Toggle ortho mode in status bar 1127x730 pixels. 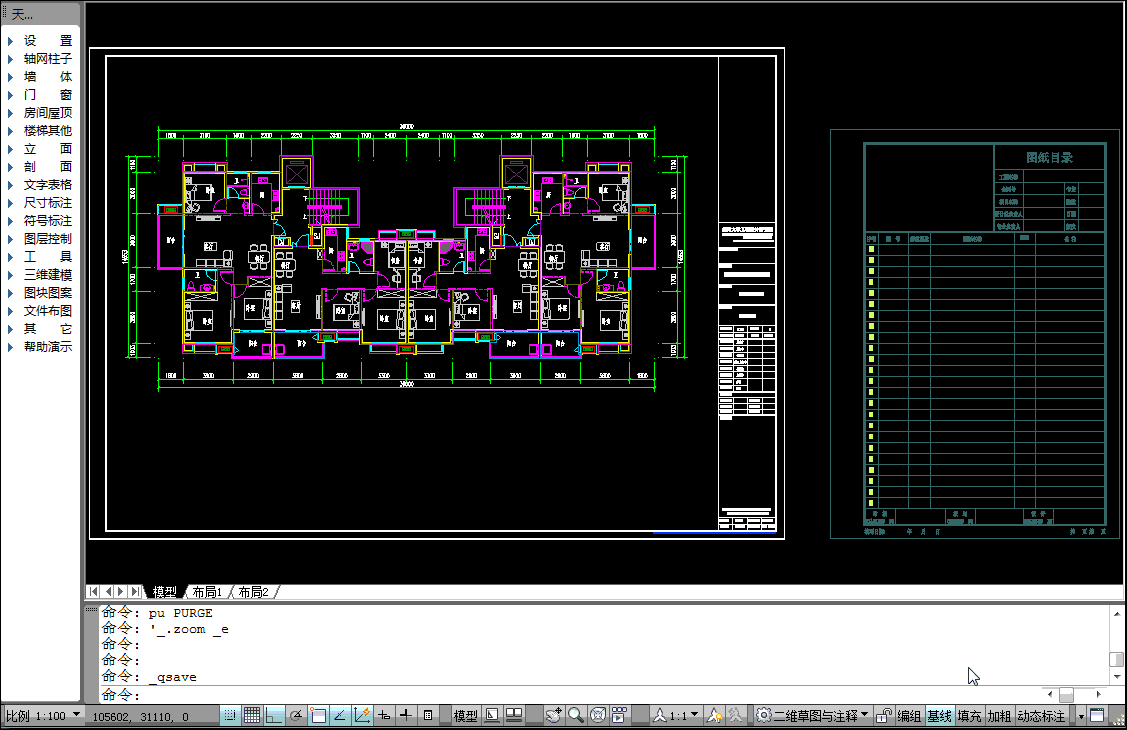click(x=274, y=715)
